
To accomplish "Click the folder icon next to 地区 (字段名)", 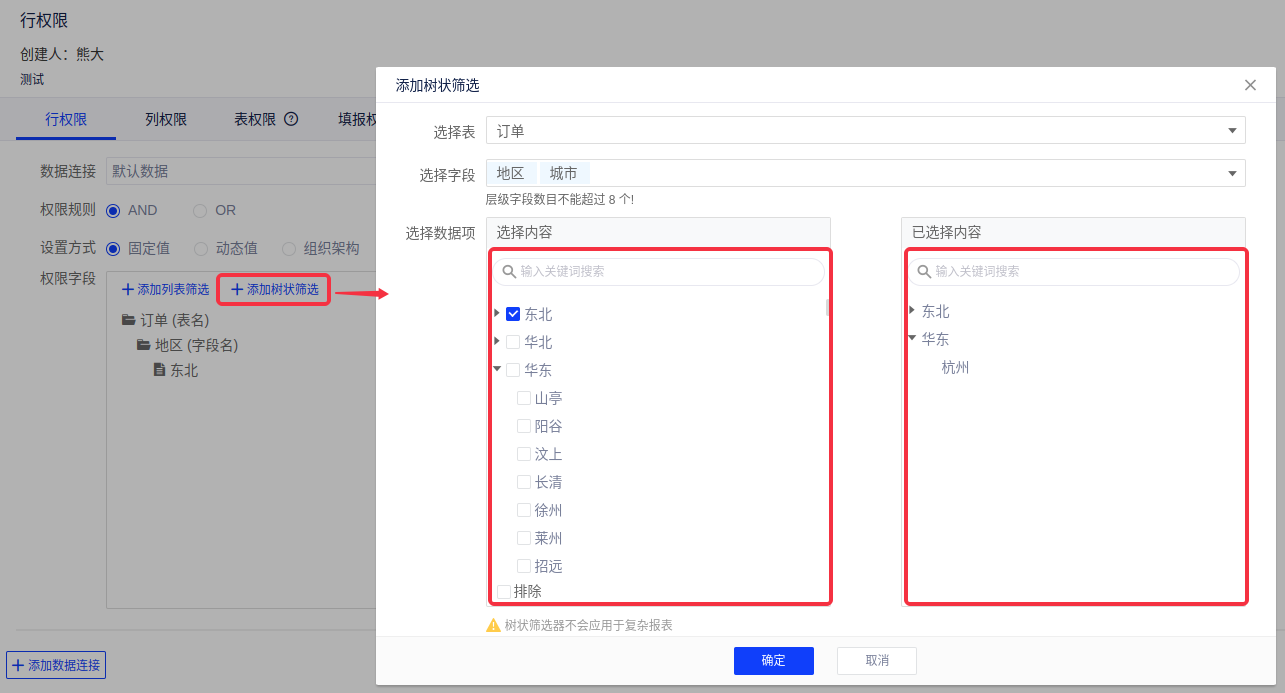I will (143, 345).
